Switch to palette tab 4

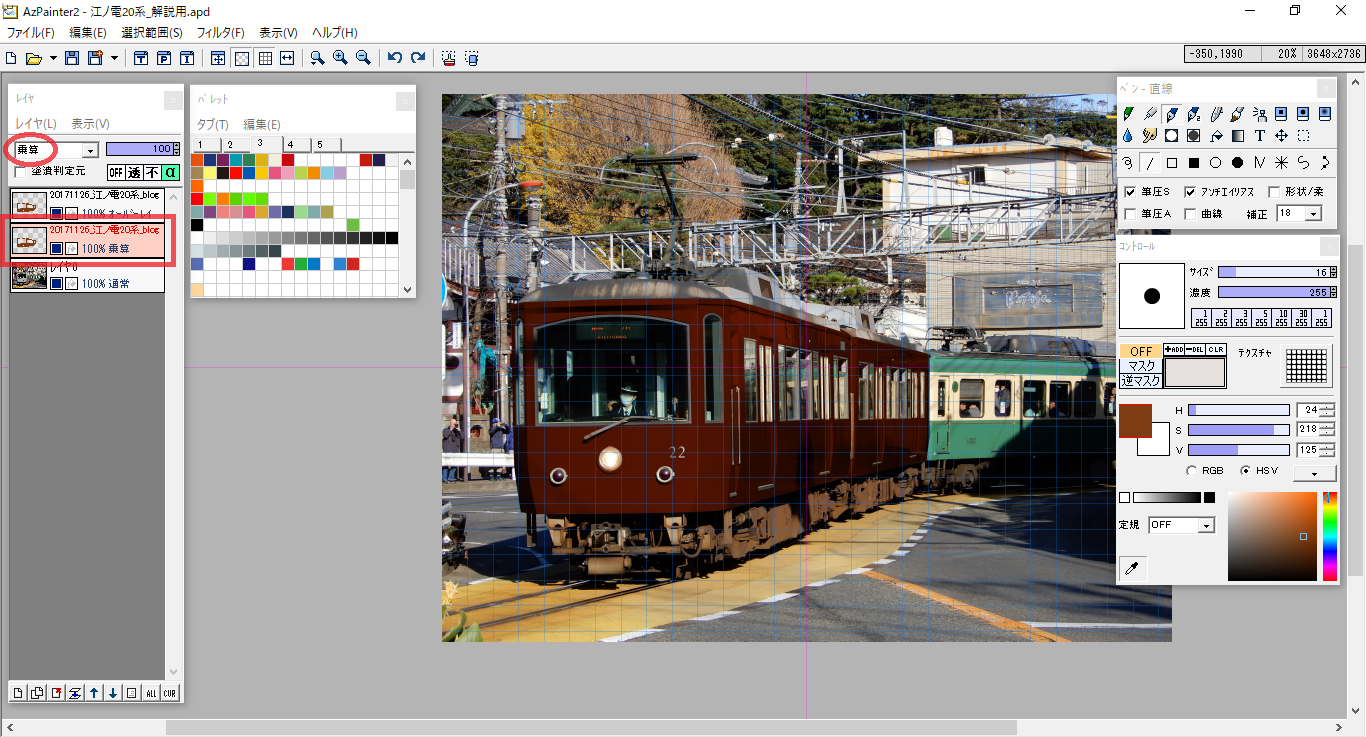(290, 145)
